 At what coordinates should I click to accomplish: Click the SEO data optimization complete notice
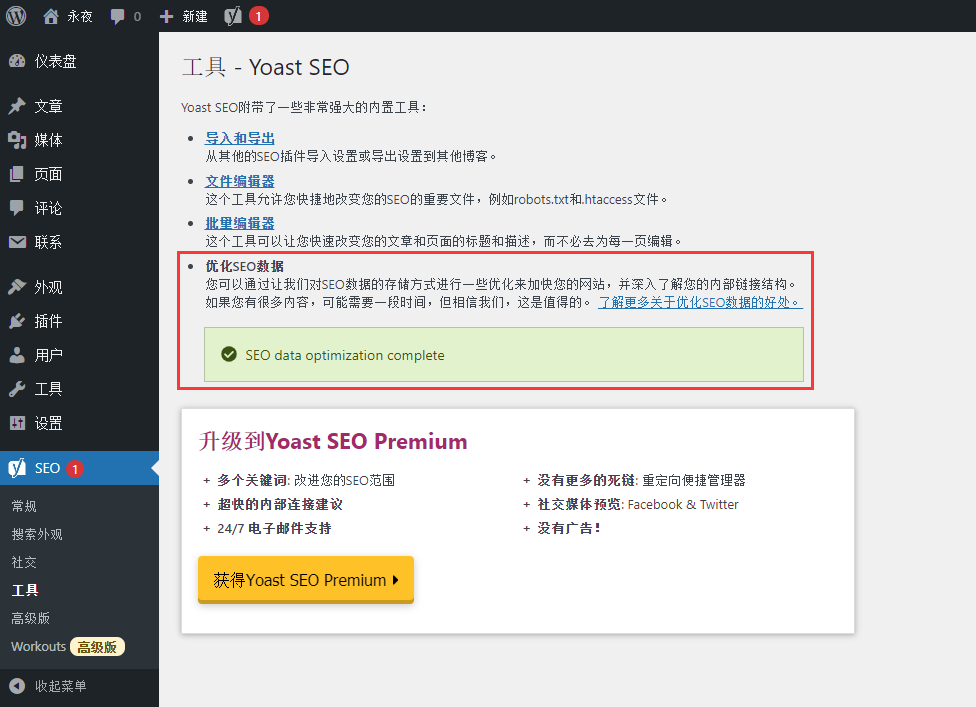(504, 355)
